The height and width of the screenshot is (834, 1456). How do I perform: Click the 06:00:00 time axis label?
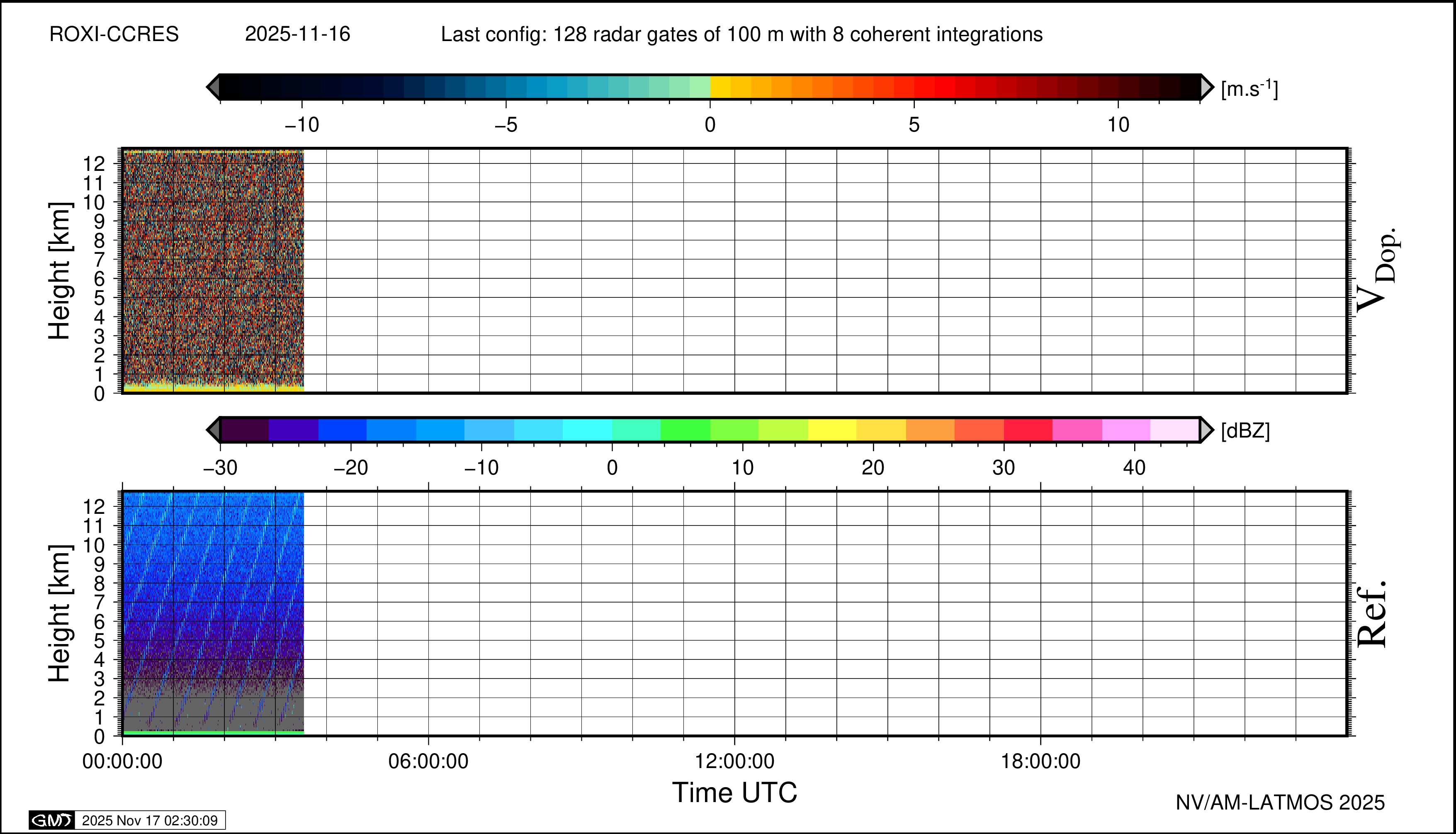pyautogui.click(x=428, y=761)
